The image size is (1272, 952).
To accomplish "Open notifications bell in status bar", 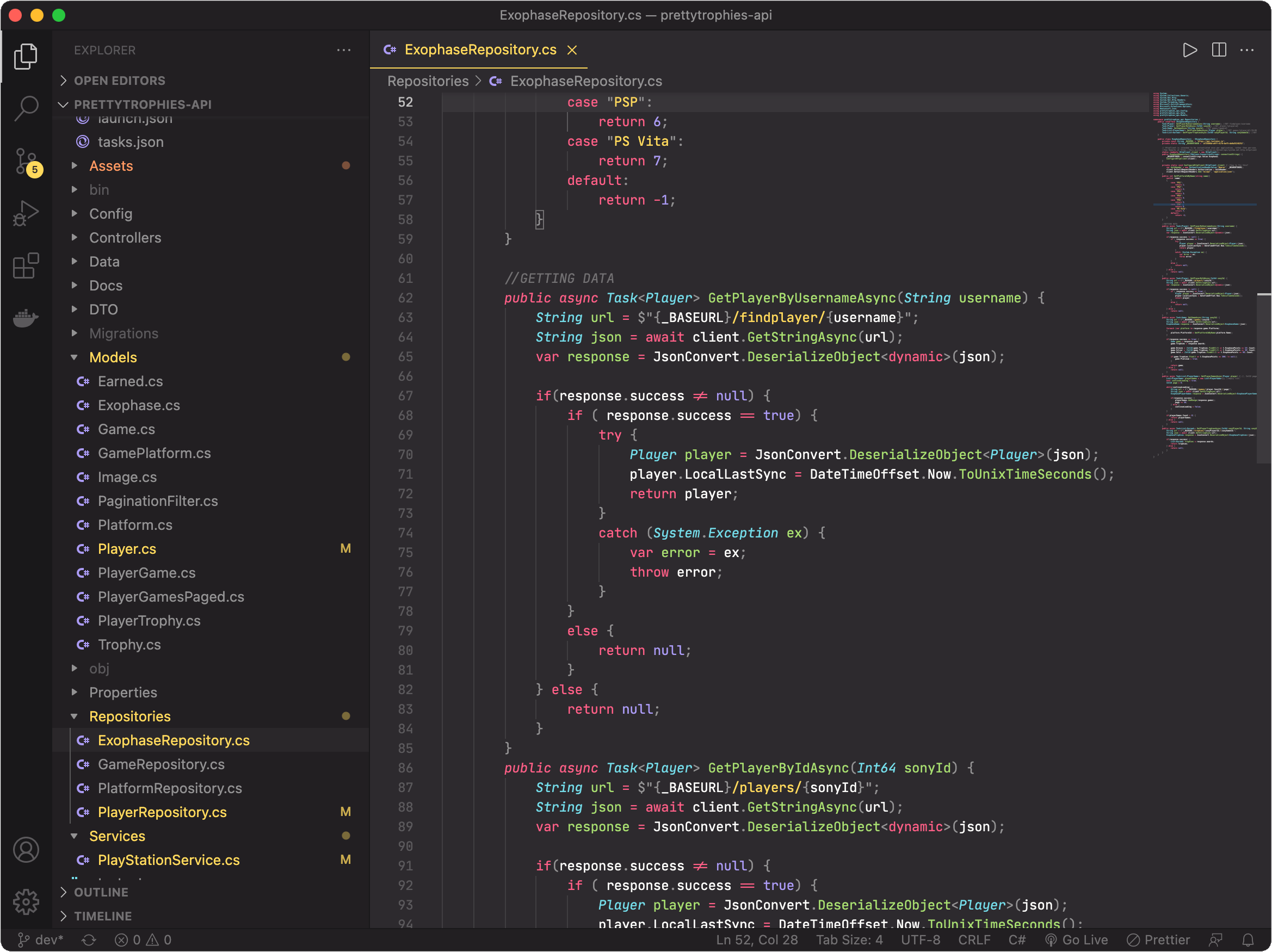I will (x=1248, y=940).
